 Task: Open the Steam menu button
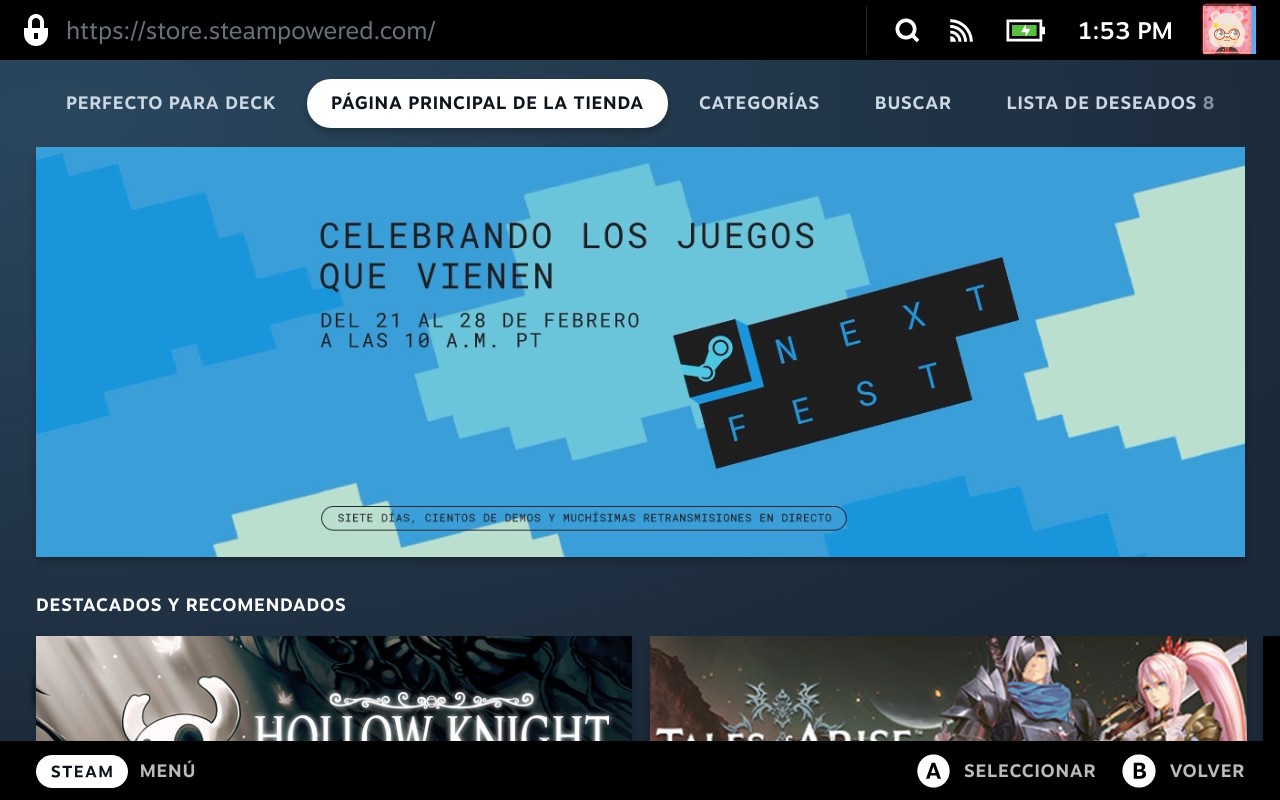pos(82,771)
